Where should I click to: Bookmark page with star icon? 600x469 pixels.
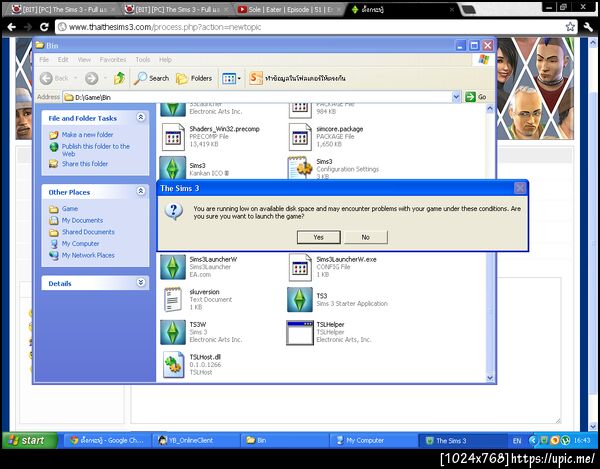pos(570,27)
